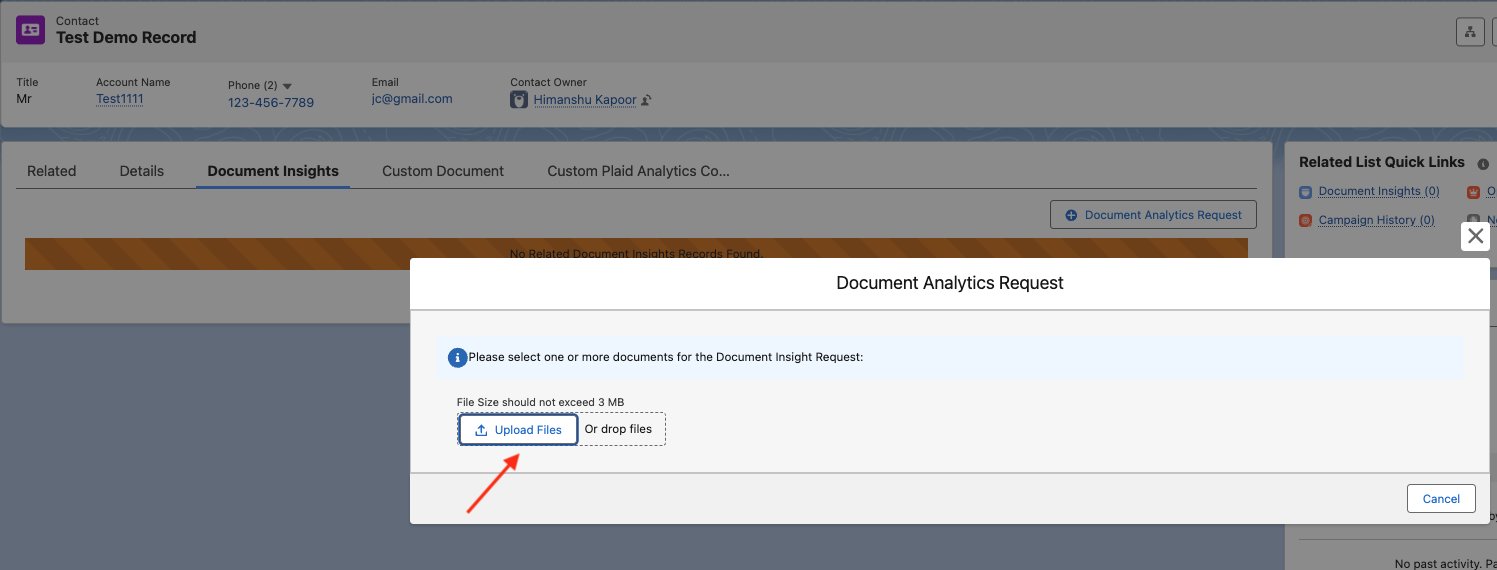Click the Related List Quick Links info icon
Viewport: 1497px width, 570px height.
point(1483,164)
